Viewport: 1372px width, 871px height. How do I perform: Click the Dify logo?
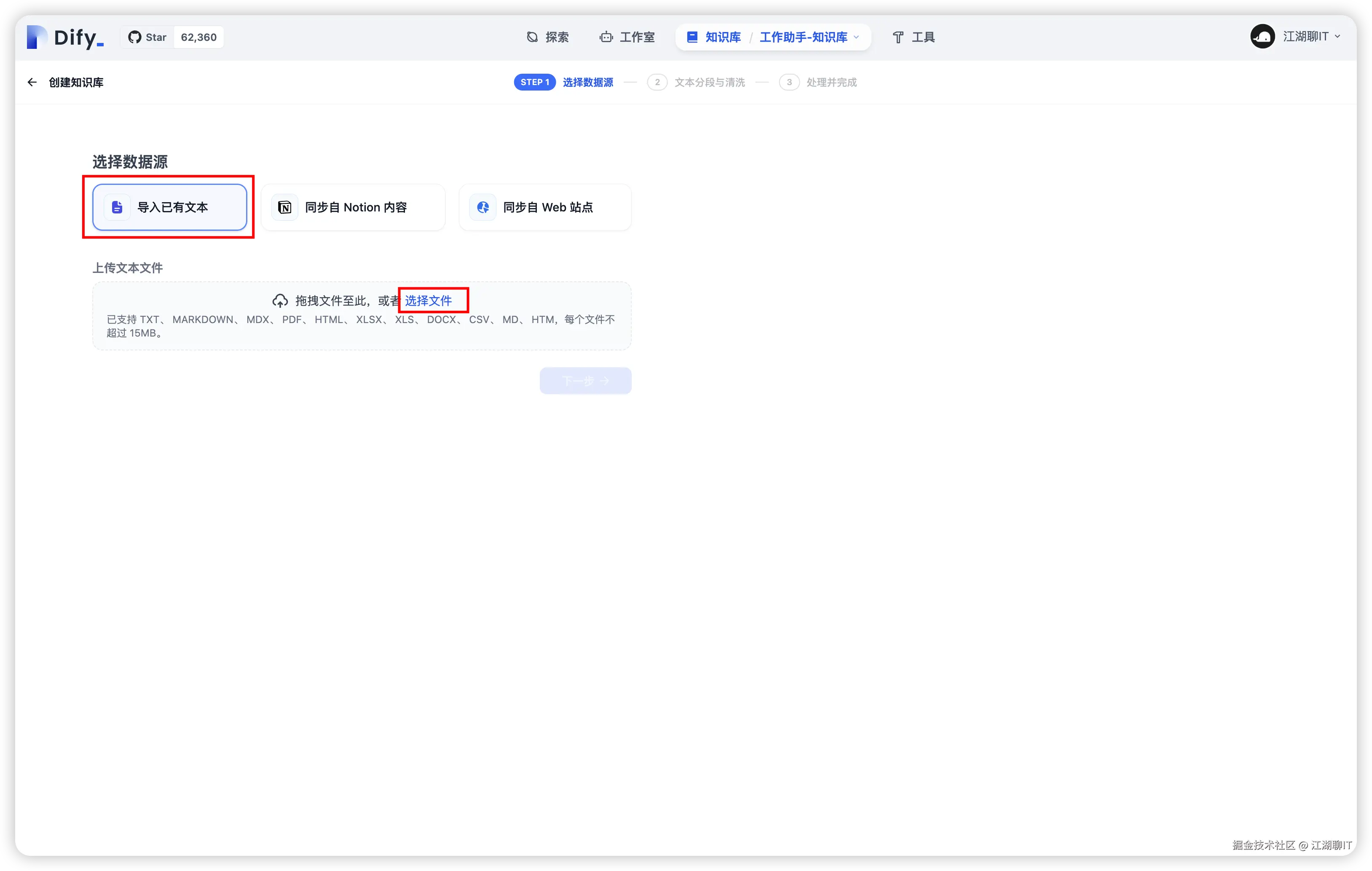tap(64, 37)
